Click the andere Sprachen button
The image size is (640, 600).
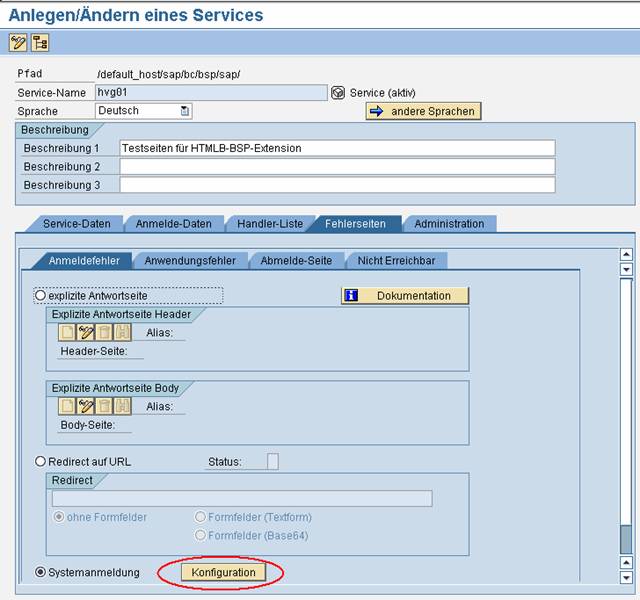423,111
